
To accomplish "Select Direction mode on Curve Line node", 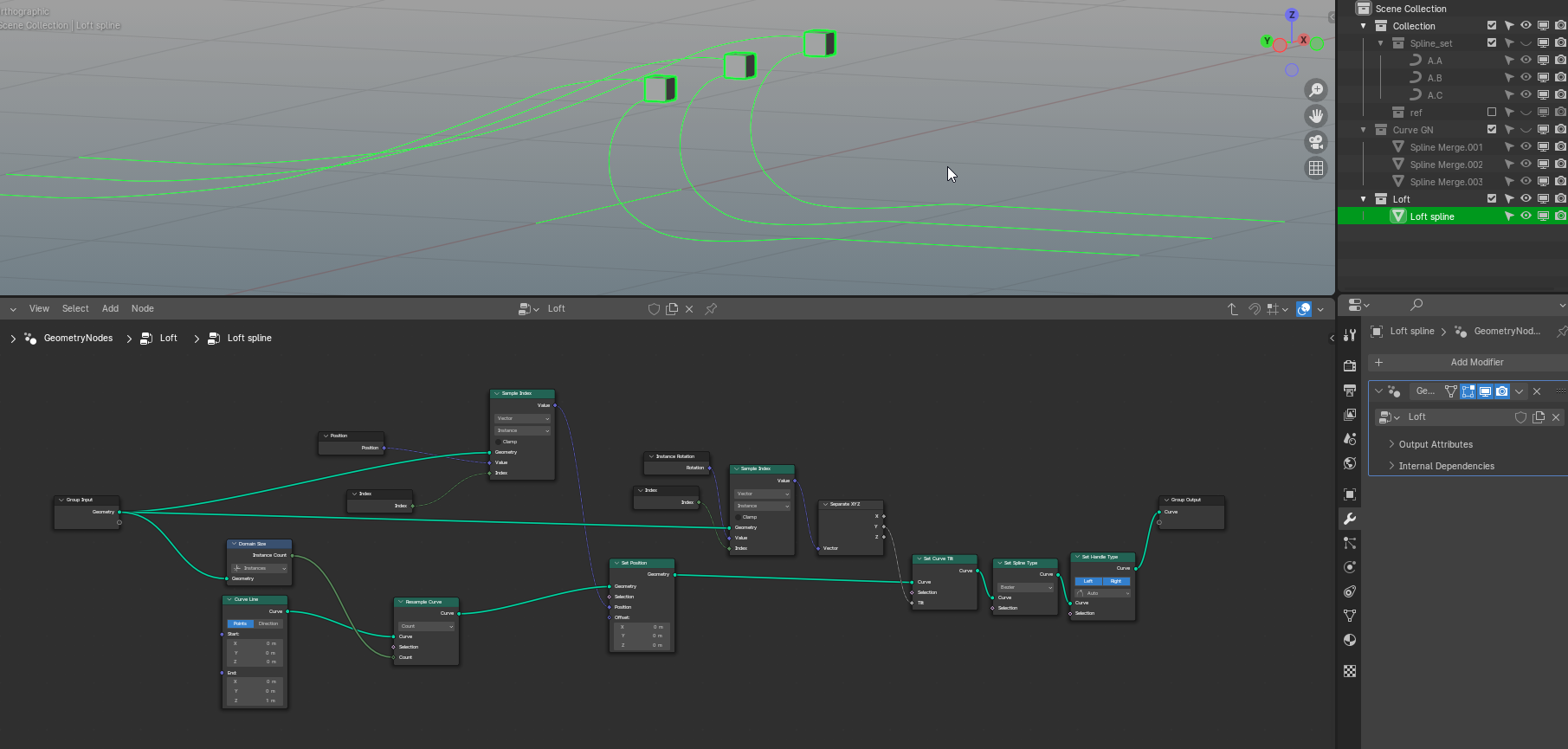I will (268, 623).
